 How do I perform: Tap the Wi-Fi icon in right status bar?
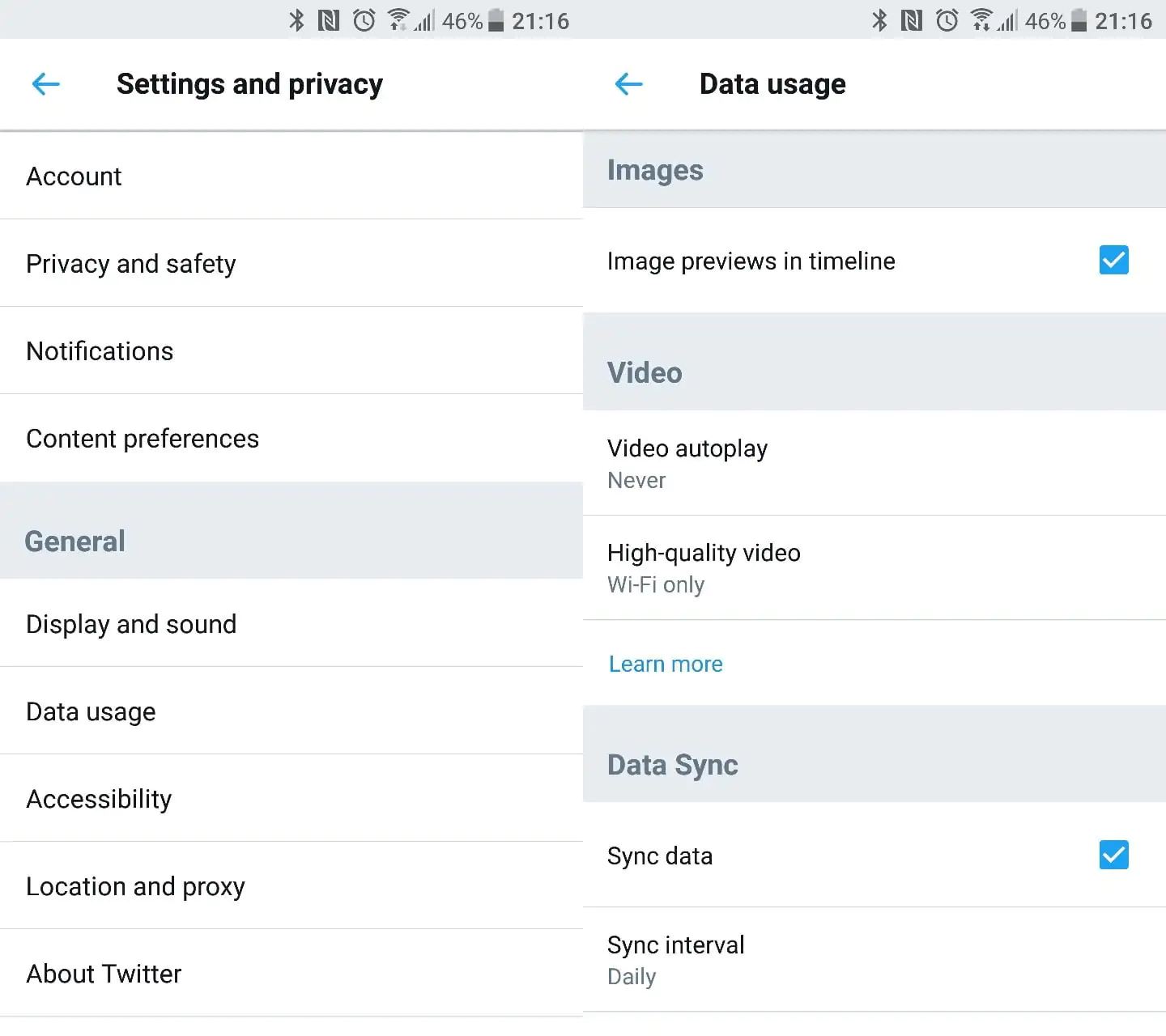(x=981, y=20)
